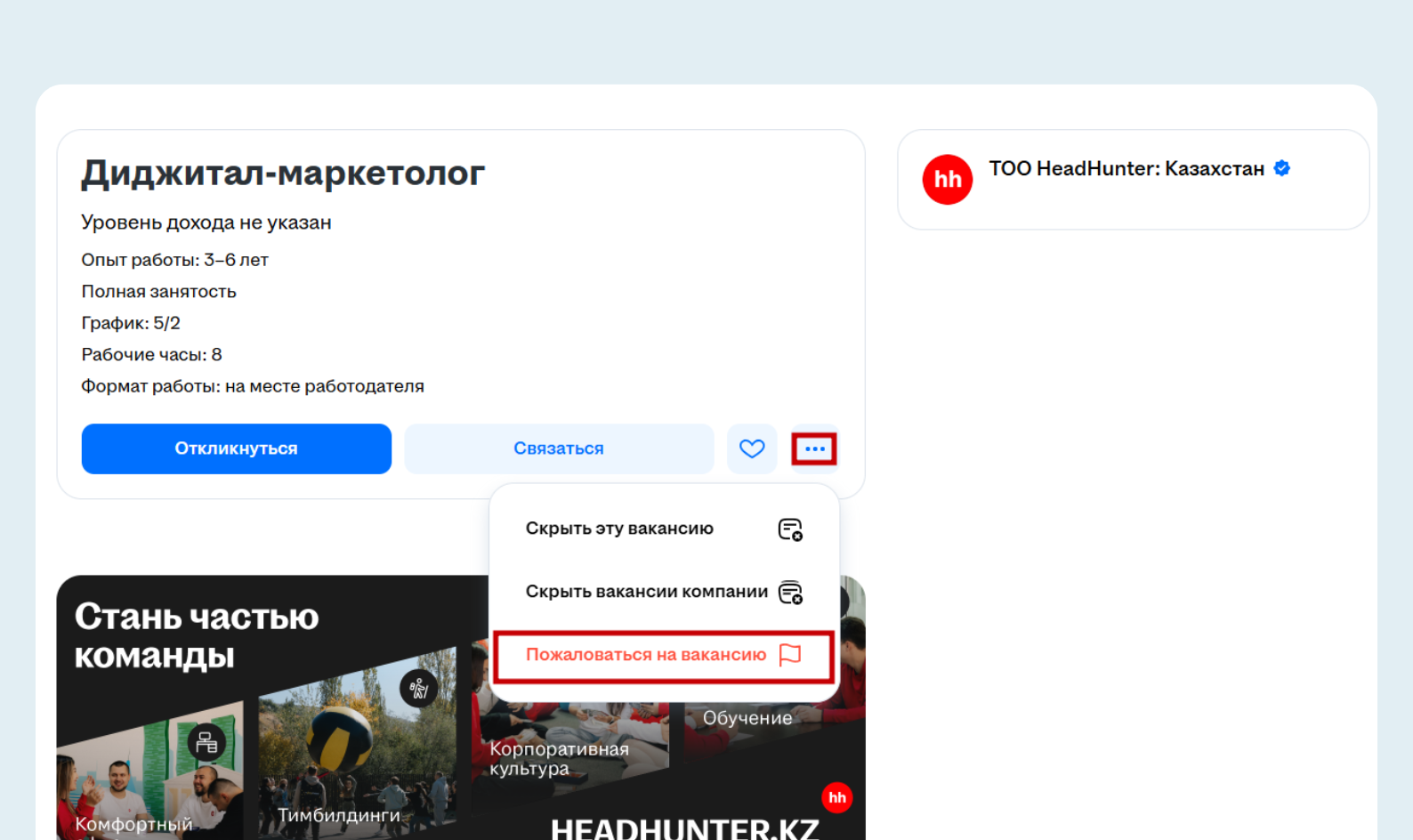Click text График: 5/2

tap(131, 323)
